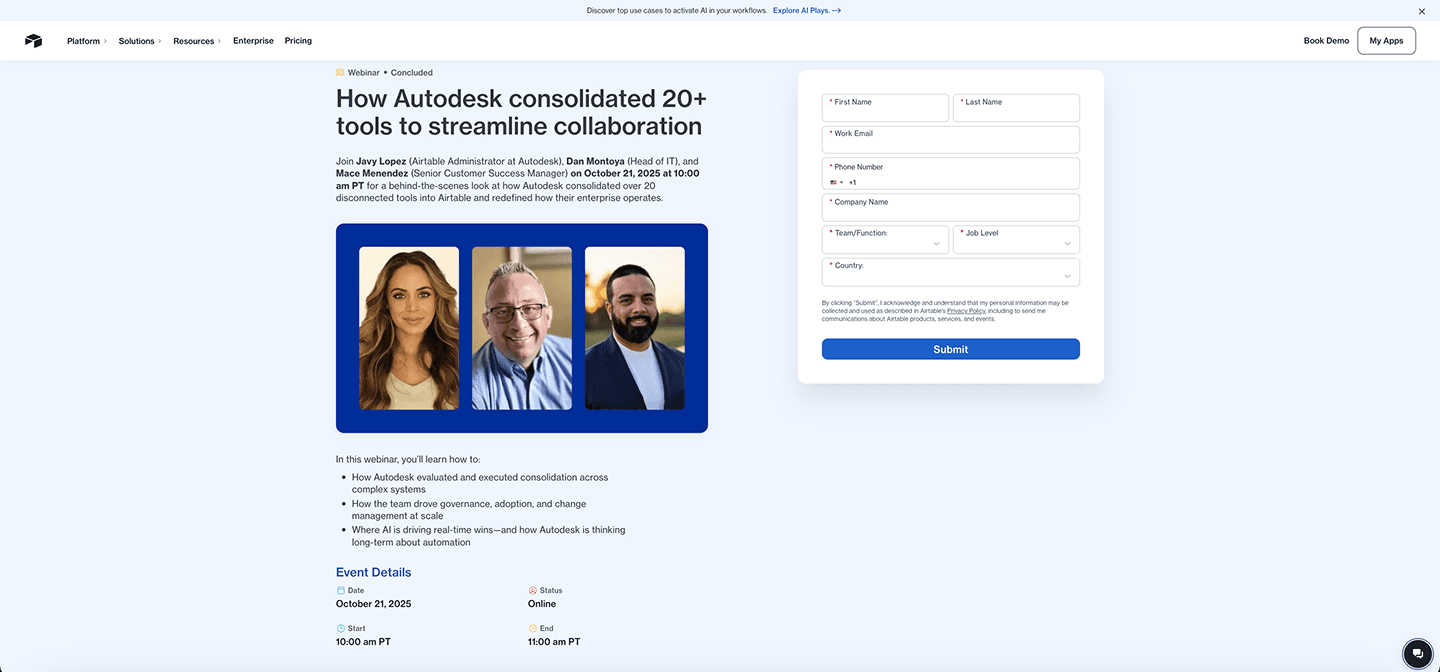Image resolution: width=1440 pixels, height=672 pixels.
Task: Click the Book Demo button
Action: tap(1325, 40)
